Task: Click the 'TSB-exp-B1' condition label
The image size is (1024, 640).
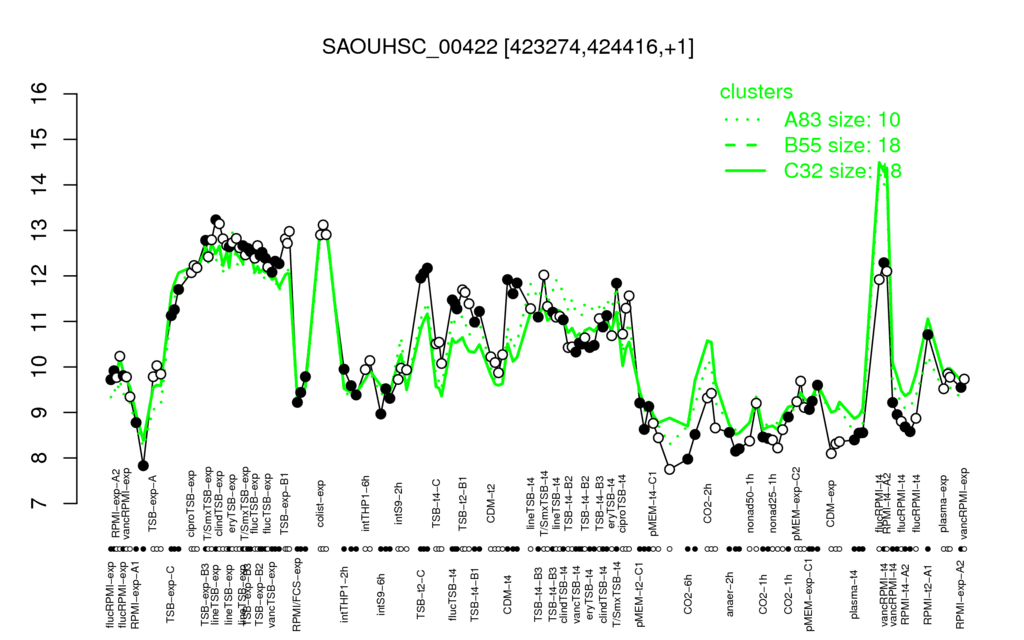Action: [x=285, y=502]
